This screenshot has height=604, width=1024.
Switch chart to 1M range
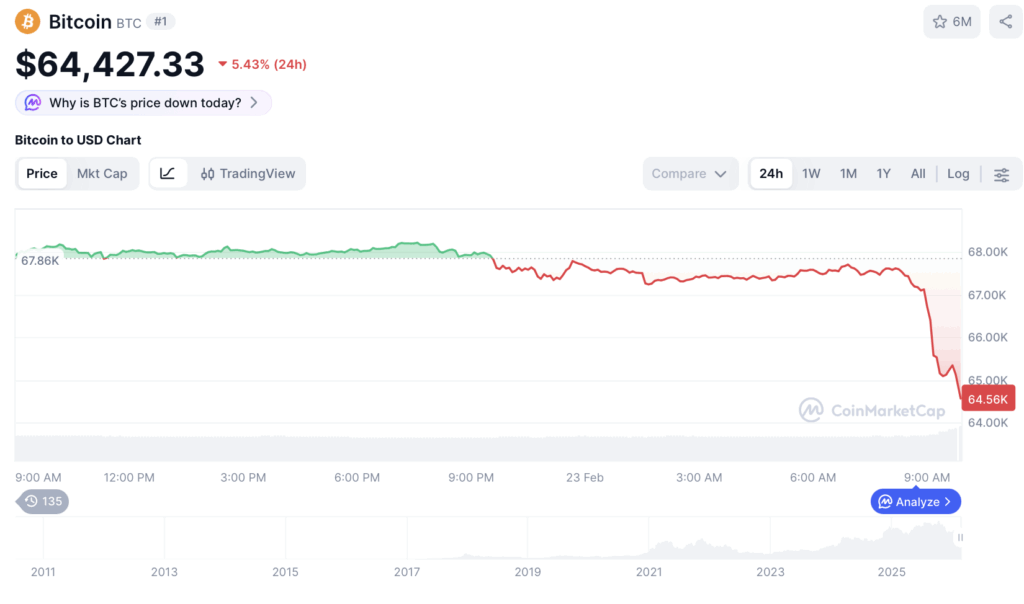pos(848,174)
